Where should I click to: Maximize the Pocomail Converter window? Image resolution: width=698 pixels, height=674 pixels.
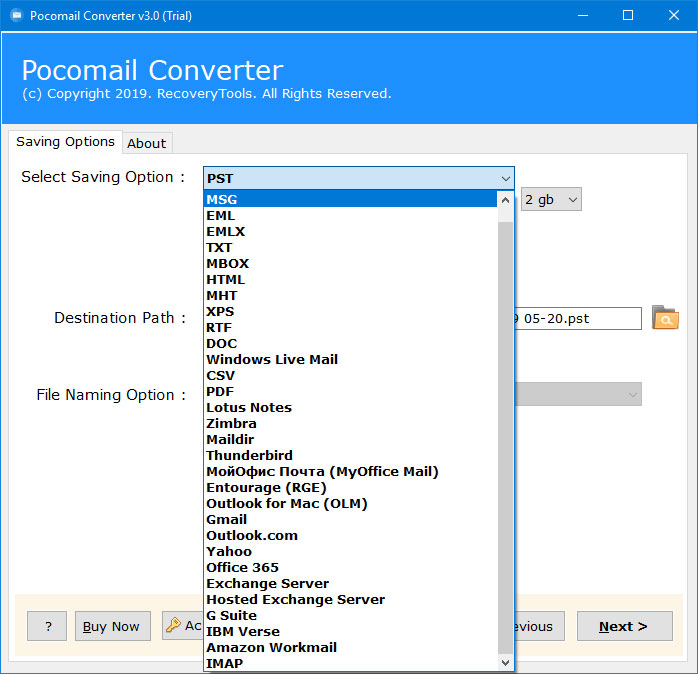[x=628, y=16]
